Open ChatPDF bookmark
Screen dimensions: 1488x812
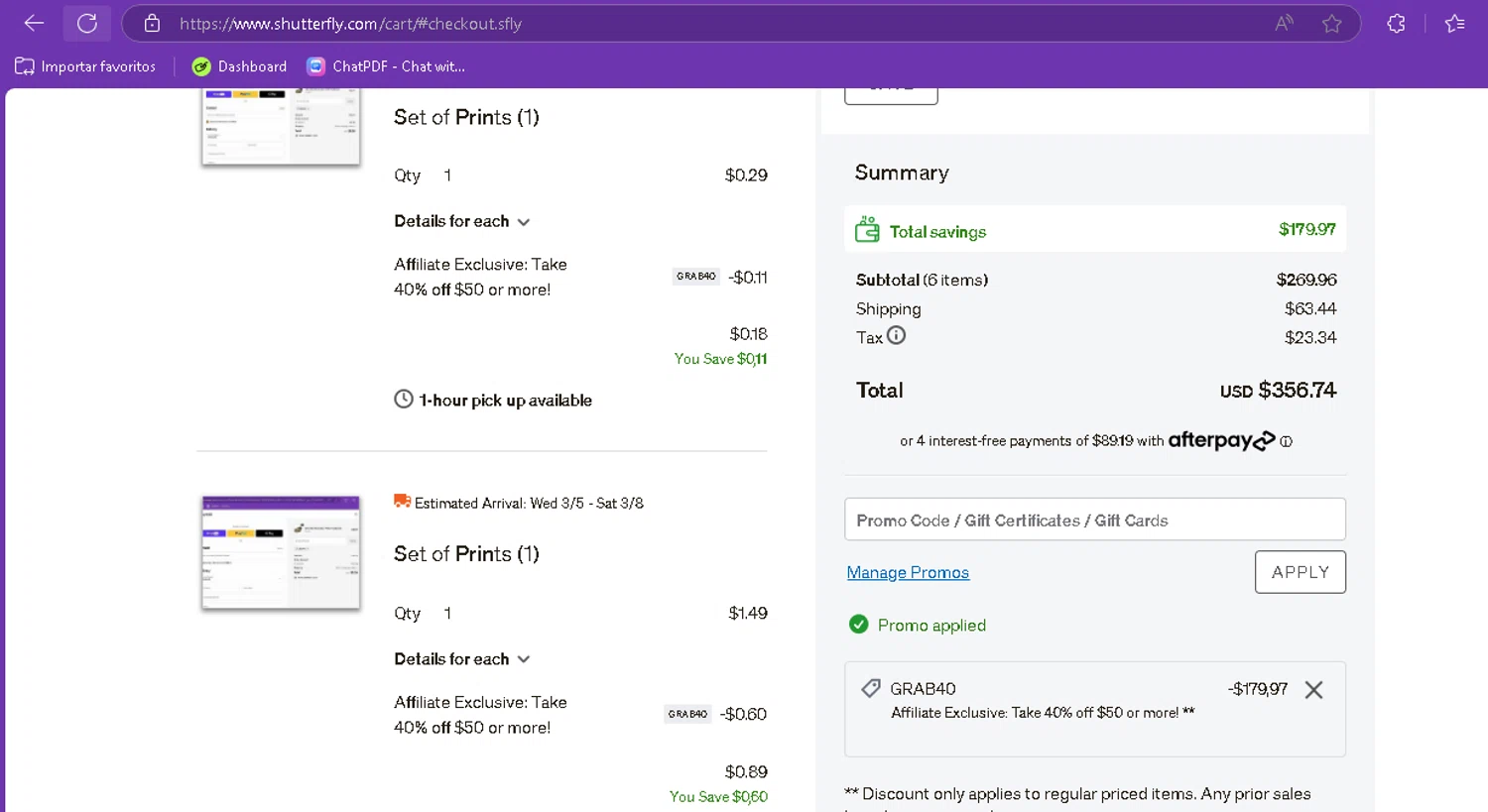[385, 66]
